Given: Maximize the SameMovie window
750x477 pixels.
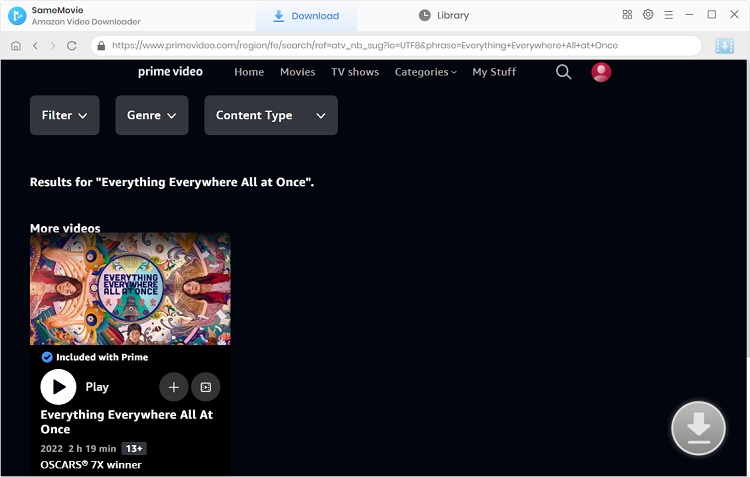Looking at the screenshot, I should click(712, 14).
